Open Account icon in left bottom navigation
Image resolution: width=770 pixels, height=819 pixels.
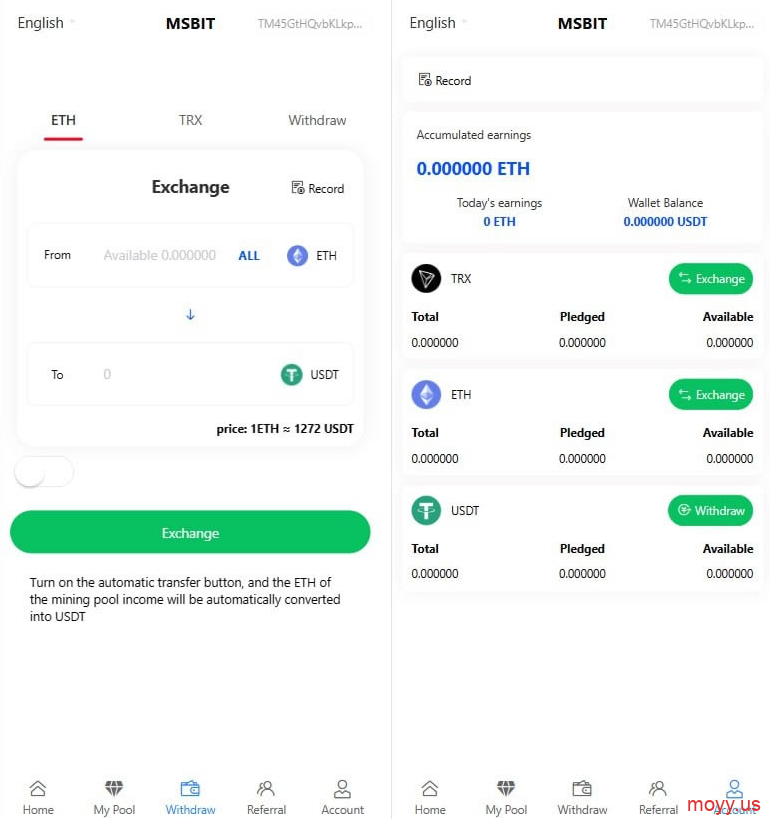pos(342,789)
